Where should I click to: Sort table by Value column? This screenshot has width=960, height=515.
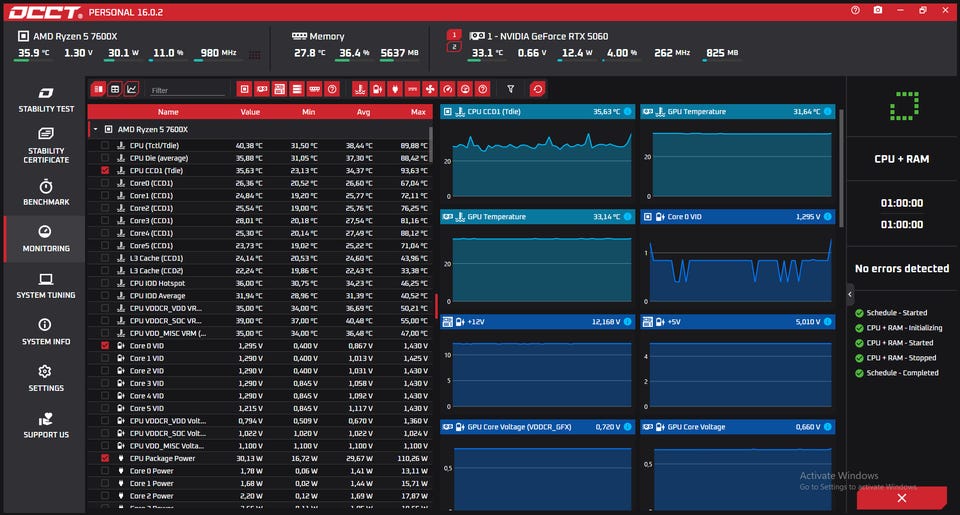[x=250, y=112]
